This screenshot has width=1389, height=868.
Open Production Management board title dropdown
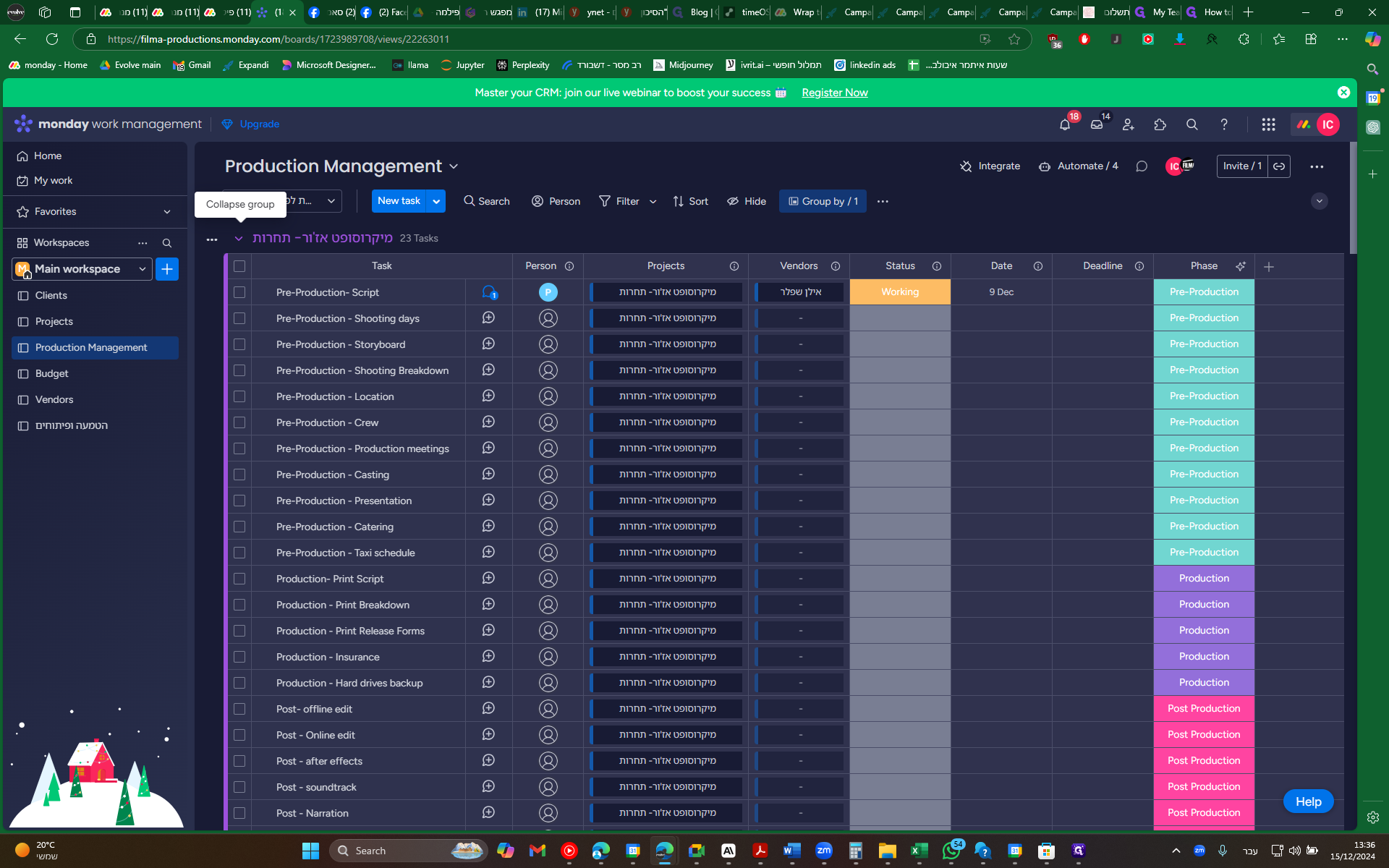[x=454, y=166]
